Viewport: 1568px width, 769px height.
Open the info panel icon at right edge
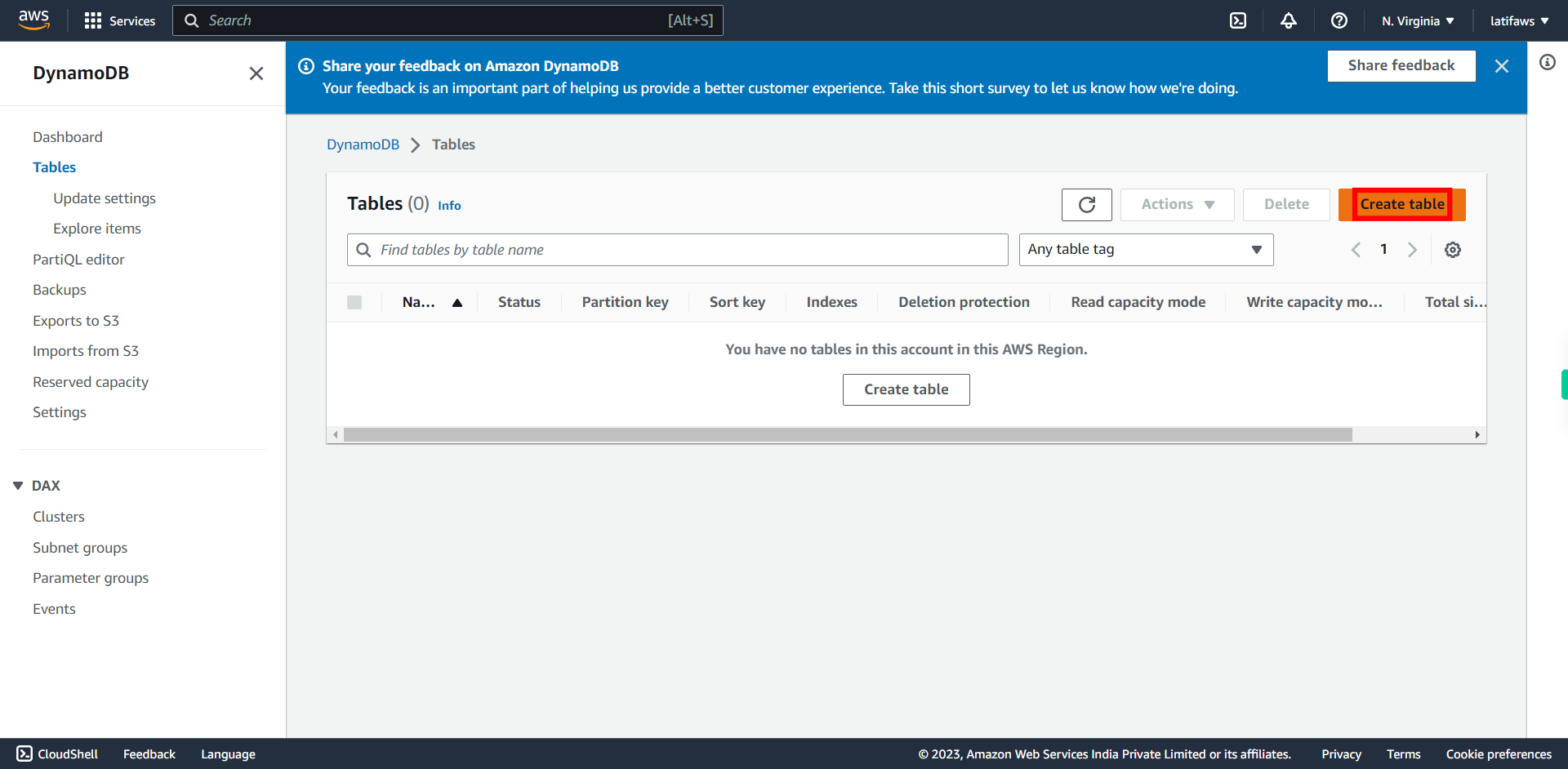pyautogui.click(x=1548, y=62)
